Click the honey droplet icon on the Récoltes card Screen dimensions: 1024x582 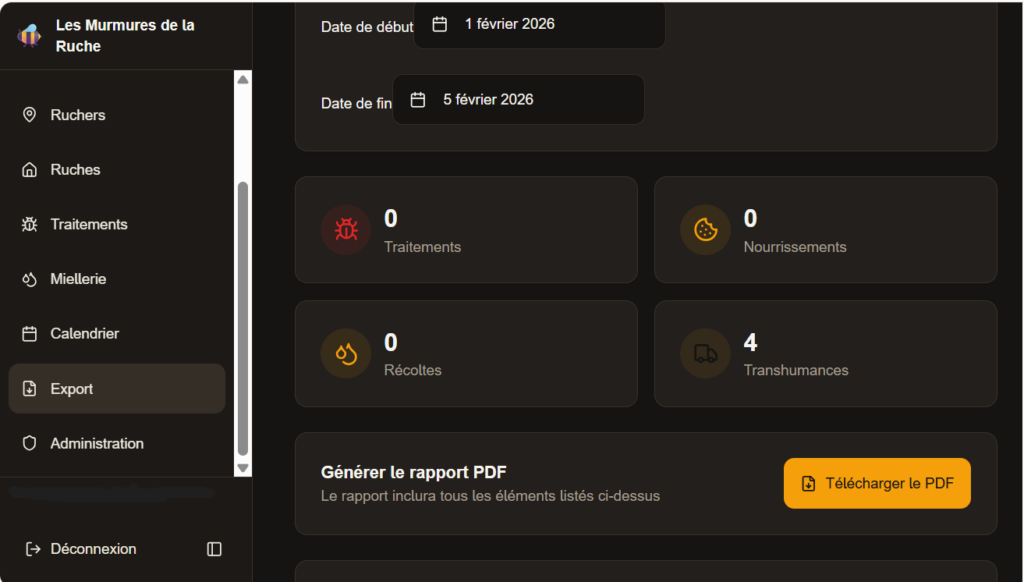345,353
